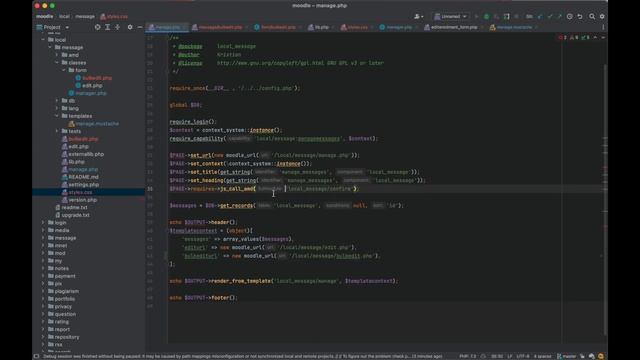Click the Git update project arrow
The height and width of the screenshot is (360, 640).
coord(540,16)
